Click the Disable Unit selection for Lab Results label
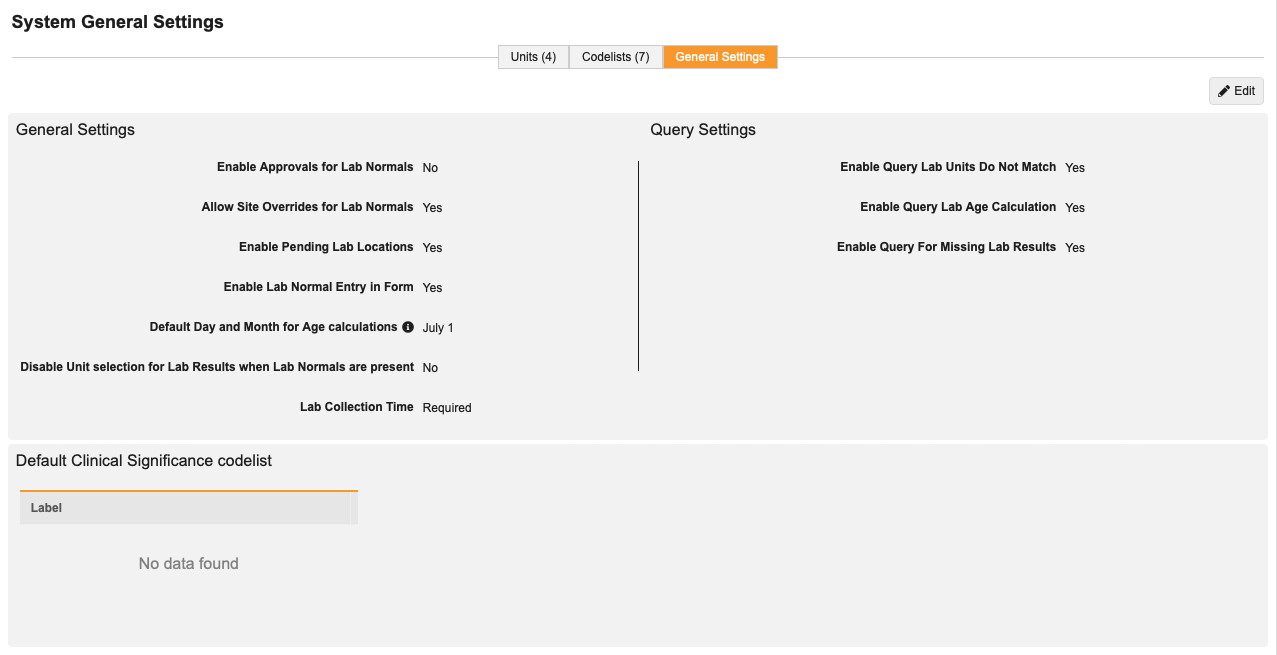This screenshot has height=655, width=1277. click(217, 367)
